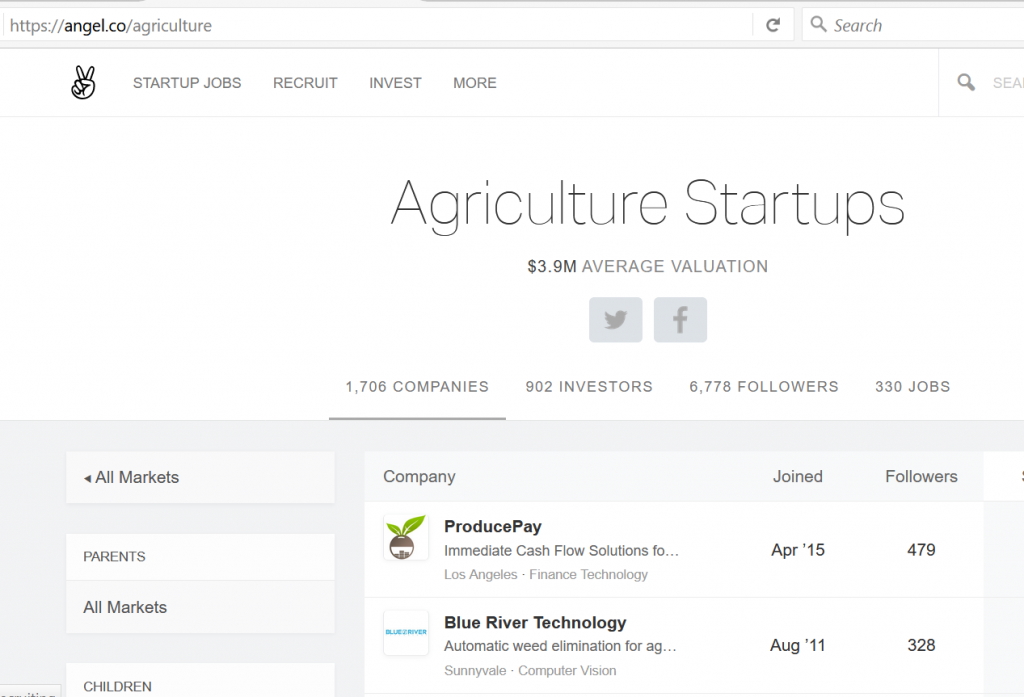Switch to the 6,778 FOLLOWERS tab
Image resolution: width=1024 pixels, height=697 pixels.
coord(763,387)
